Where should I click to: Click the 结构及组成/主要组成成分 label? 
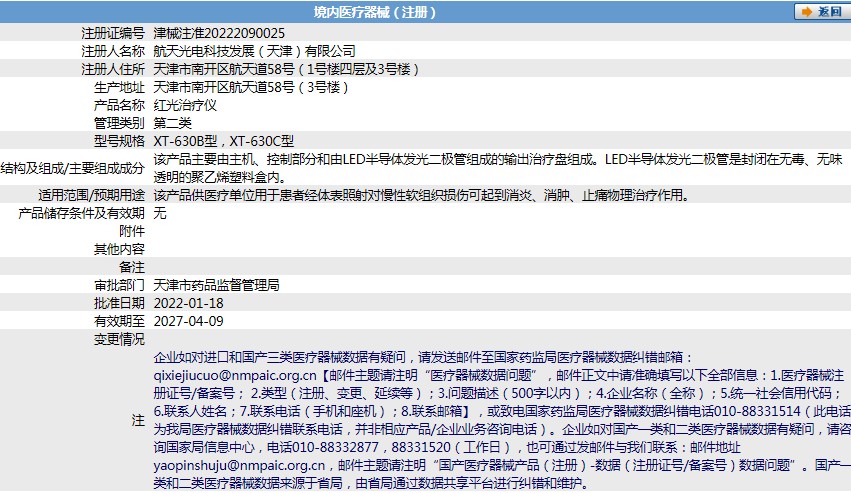click(73, 168)
